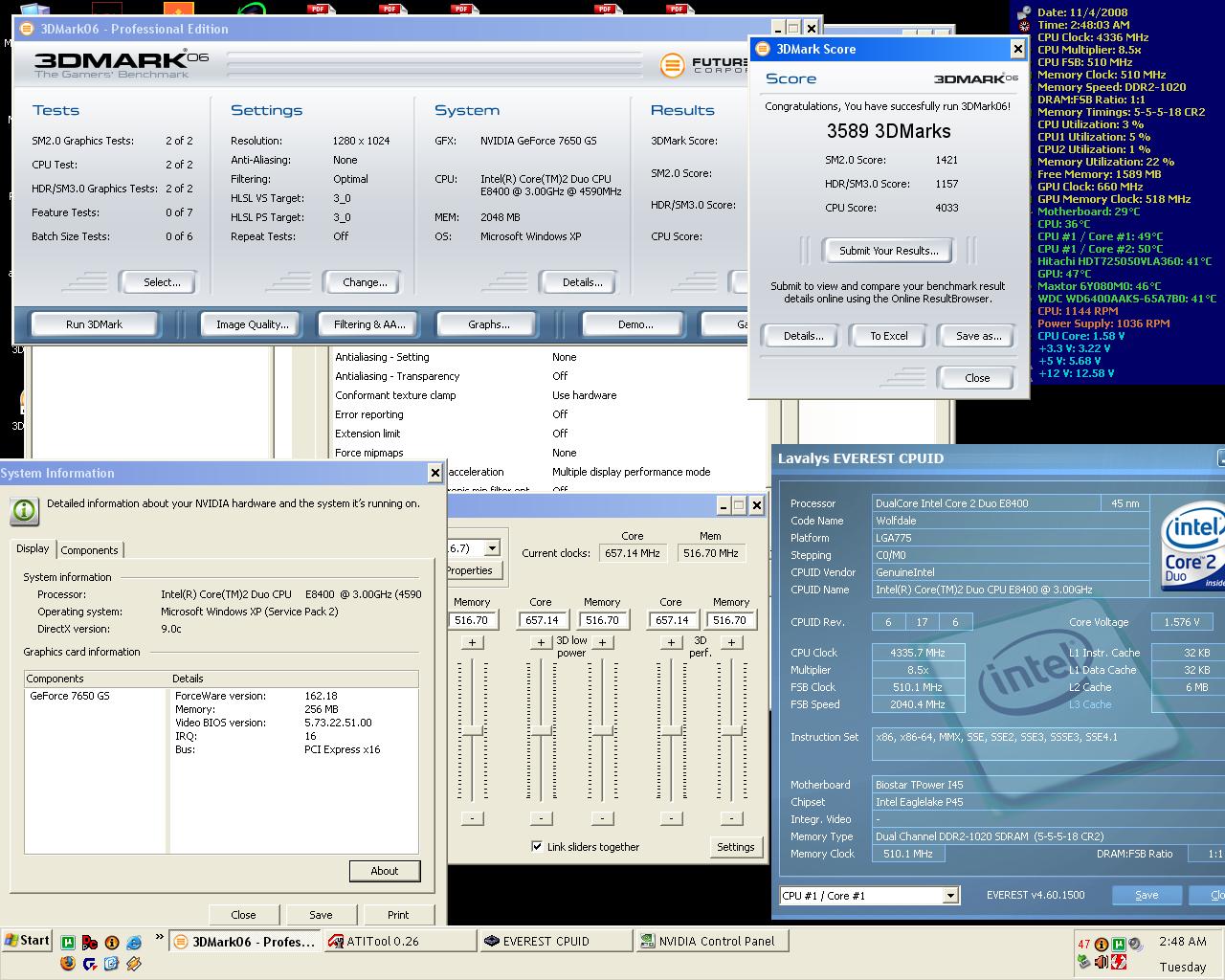Switch to ATITool 0.26 taskbar button
Image resolution: width=1225 pixels, height=980 pixels.
point(400,942)
